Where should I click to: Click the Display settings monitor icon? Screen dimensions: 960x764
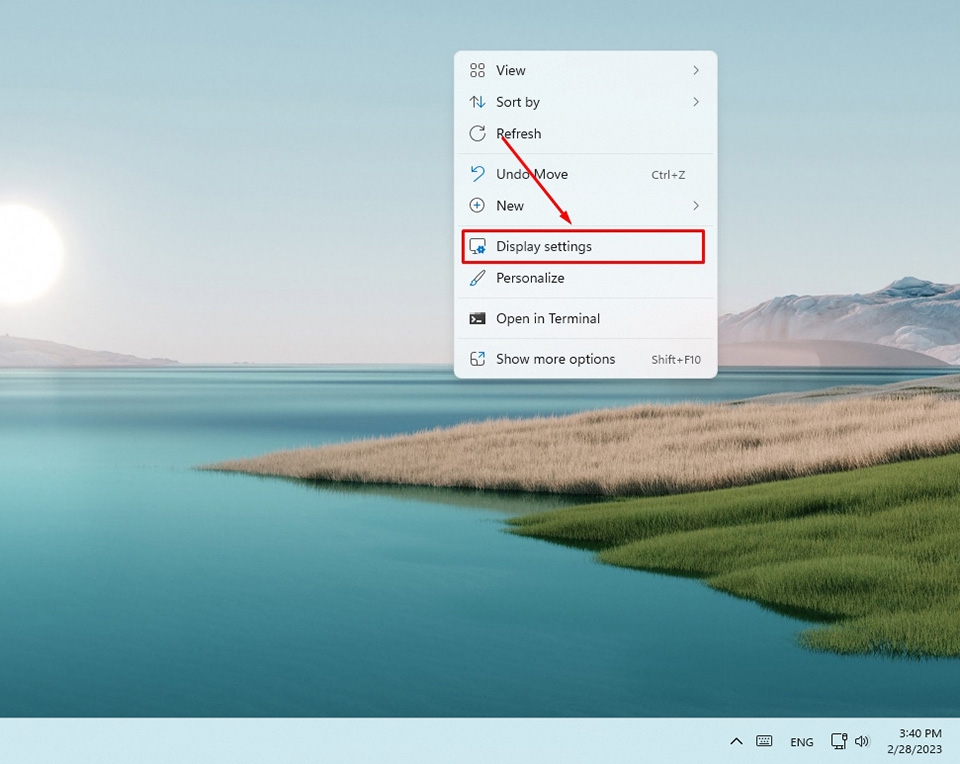pos(478,246)
